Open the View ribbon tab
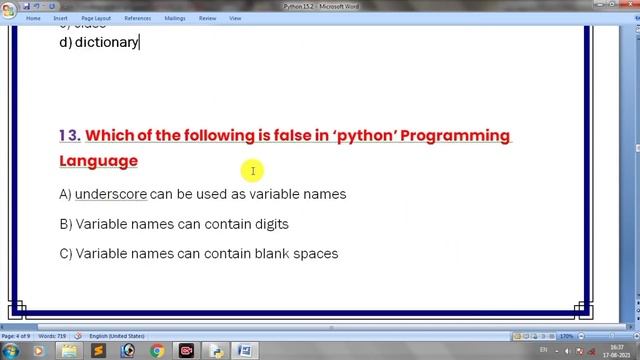Screen dimensions: 640x360 [235, 18]
